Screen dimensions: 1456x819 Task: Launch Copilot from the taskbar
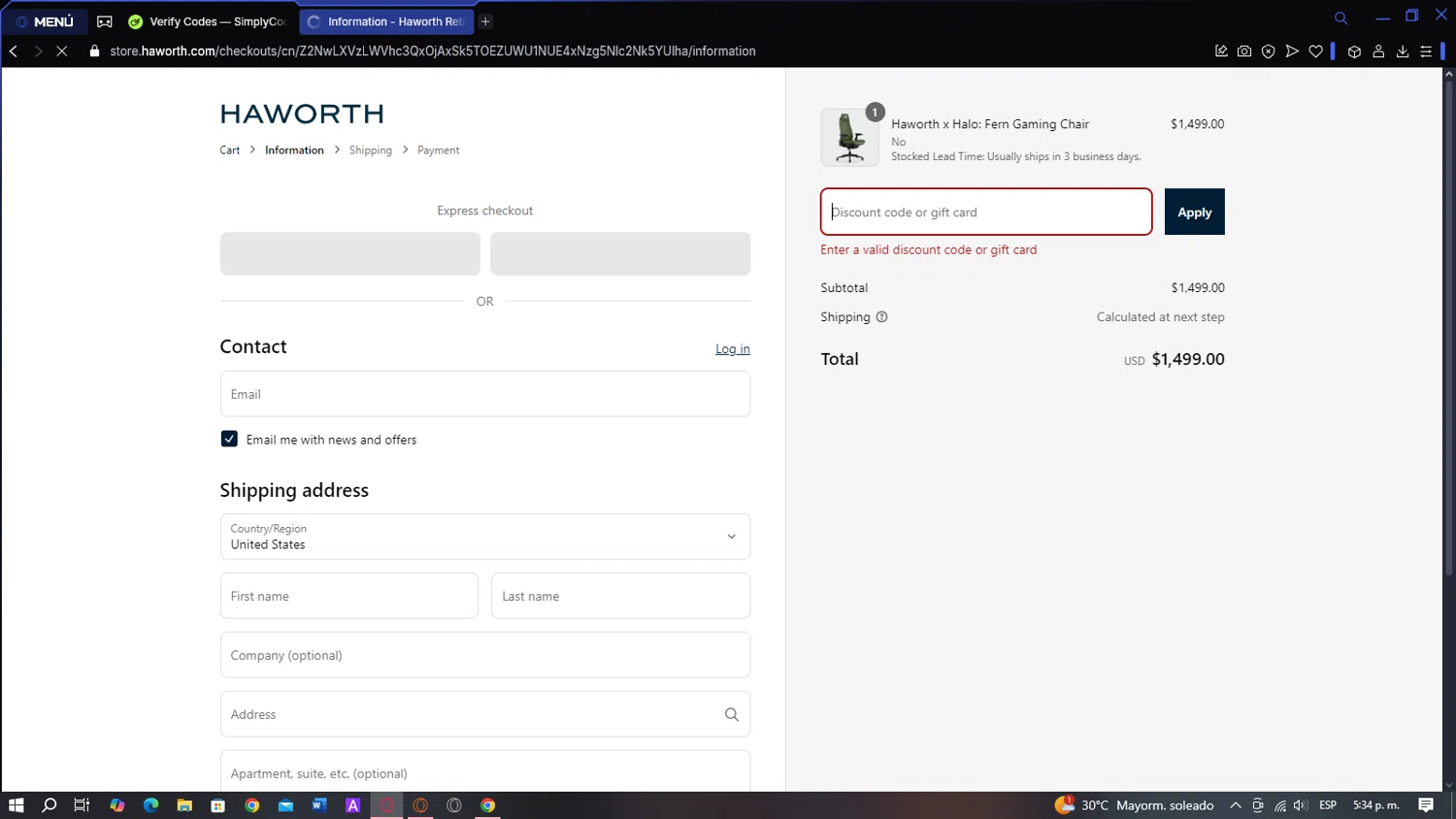[x=116, y=805]
